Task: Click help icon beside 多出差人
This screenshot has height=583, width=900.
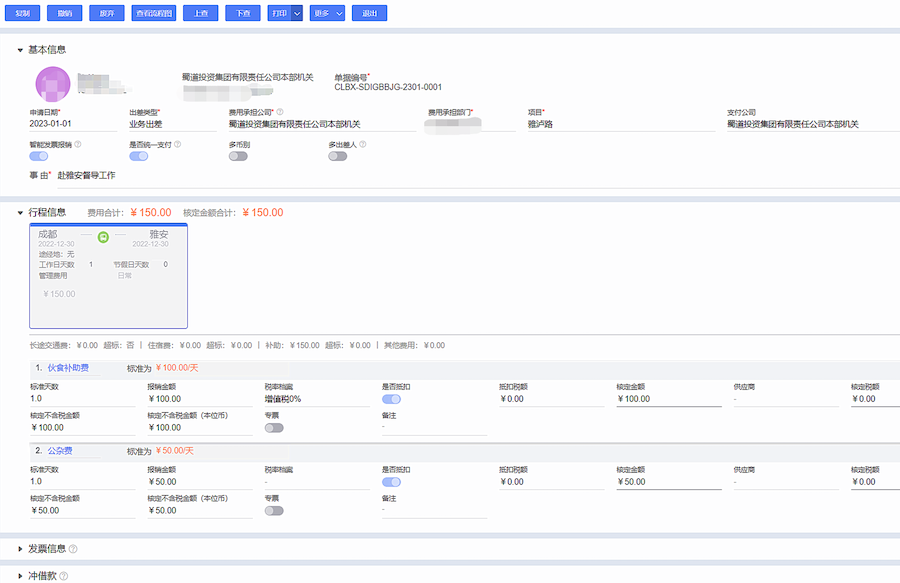Action: click(364, 144)
